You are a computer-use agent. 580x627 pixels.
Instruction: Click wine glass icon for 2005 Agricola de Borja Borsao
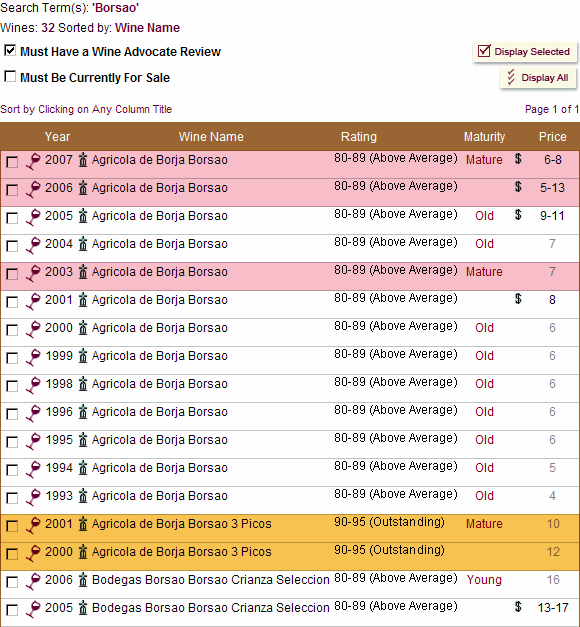[33, 217]
